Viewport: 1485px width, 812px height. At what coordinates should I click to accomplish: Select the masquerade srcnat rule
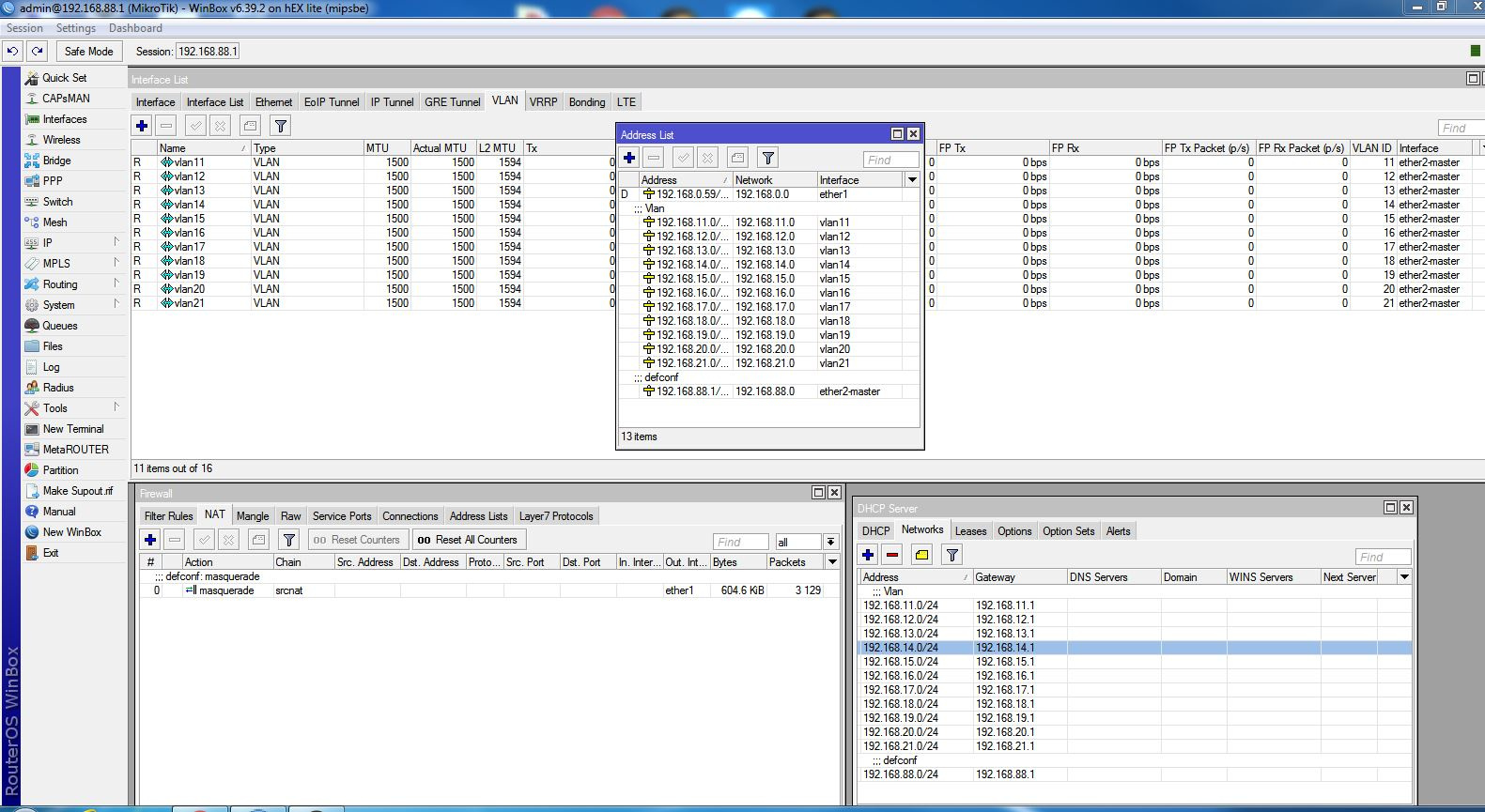coord(488,590)
